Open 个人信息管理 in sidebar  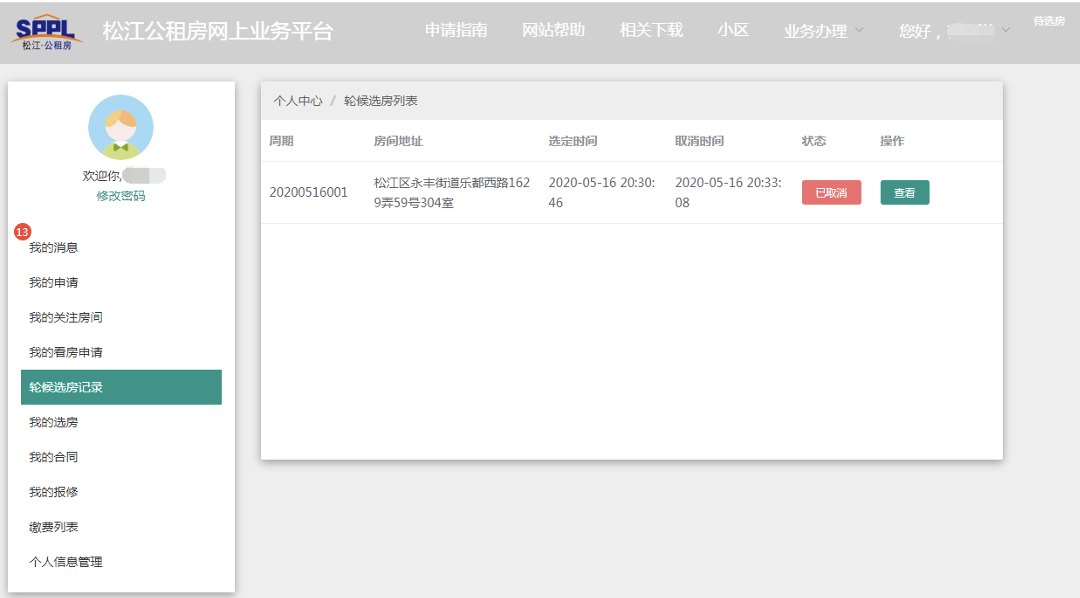point(66,562)
